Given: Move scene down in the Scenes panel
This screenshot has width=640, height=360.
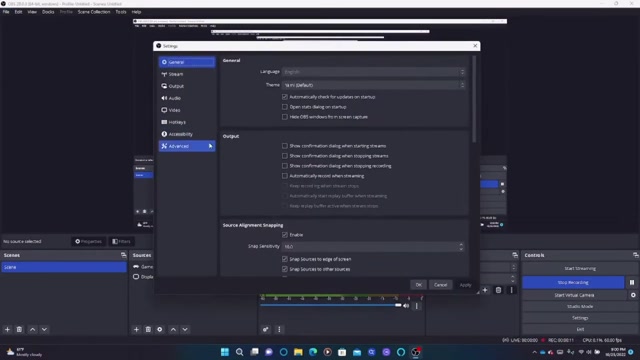Looking at the screenshot, I should [44, 329].
